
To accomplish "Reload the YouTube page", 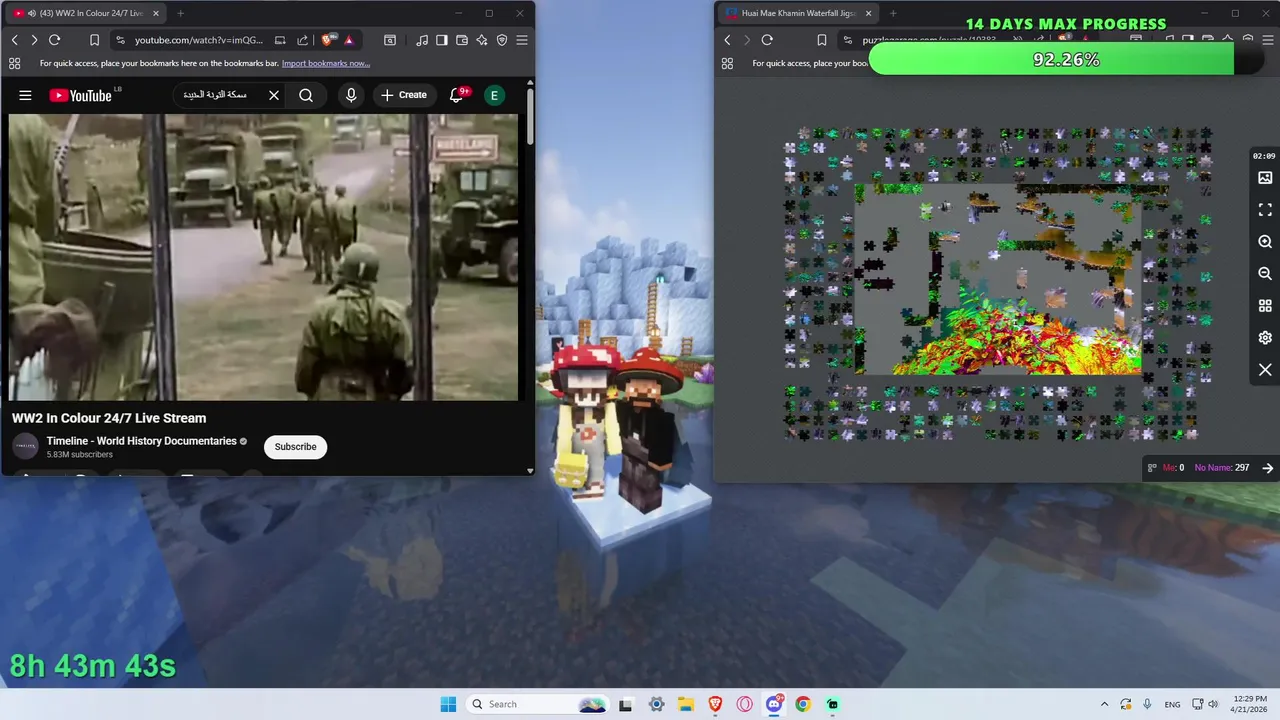I will pyautogui.click(x=55, y=40).
